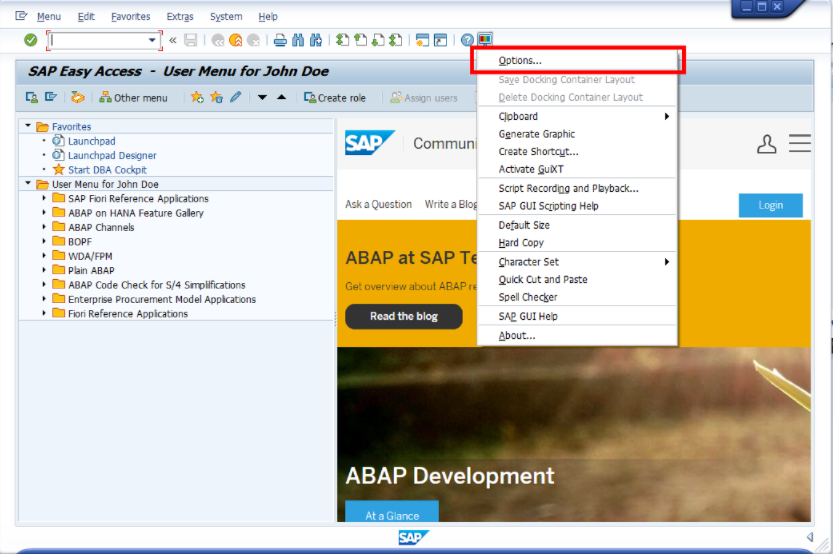This screenshot has width=833, height=554.
Task: Expand the WDA/FPM folder
Action: click(44, 255)
